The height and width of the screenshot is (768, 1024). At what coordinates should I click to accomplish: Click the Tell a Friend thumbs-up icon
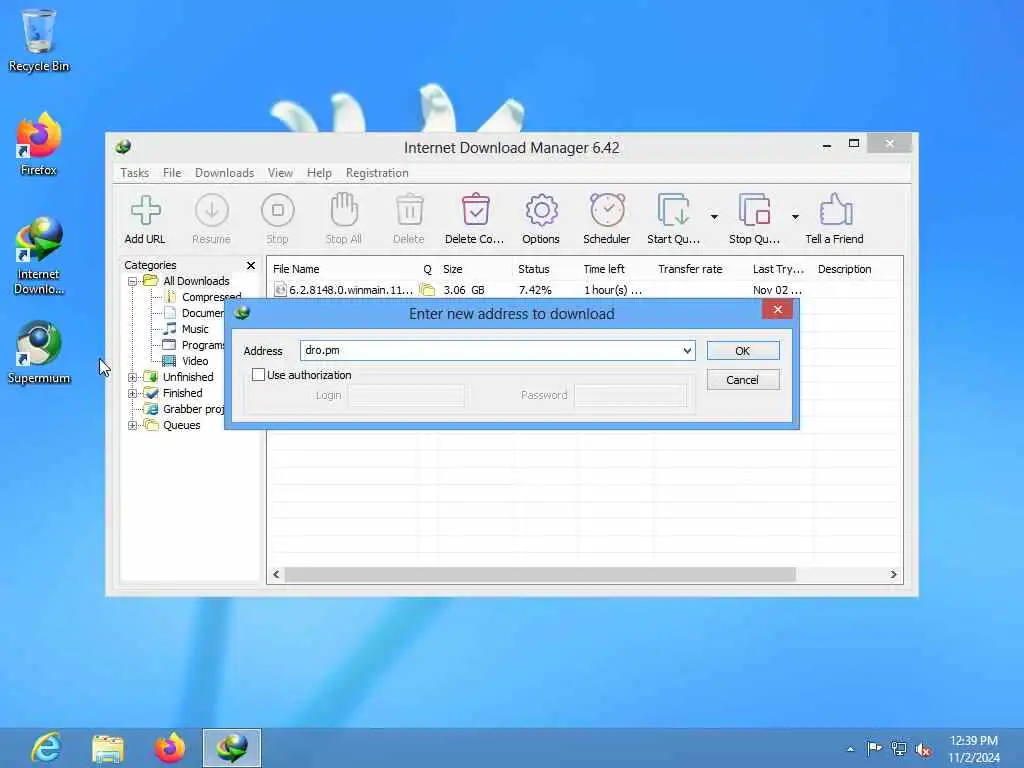835,210
